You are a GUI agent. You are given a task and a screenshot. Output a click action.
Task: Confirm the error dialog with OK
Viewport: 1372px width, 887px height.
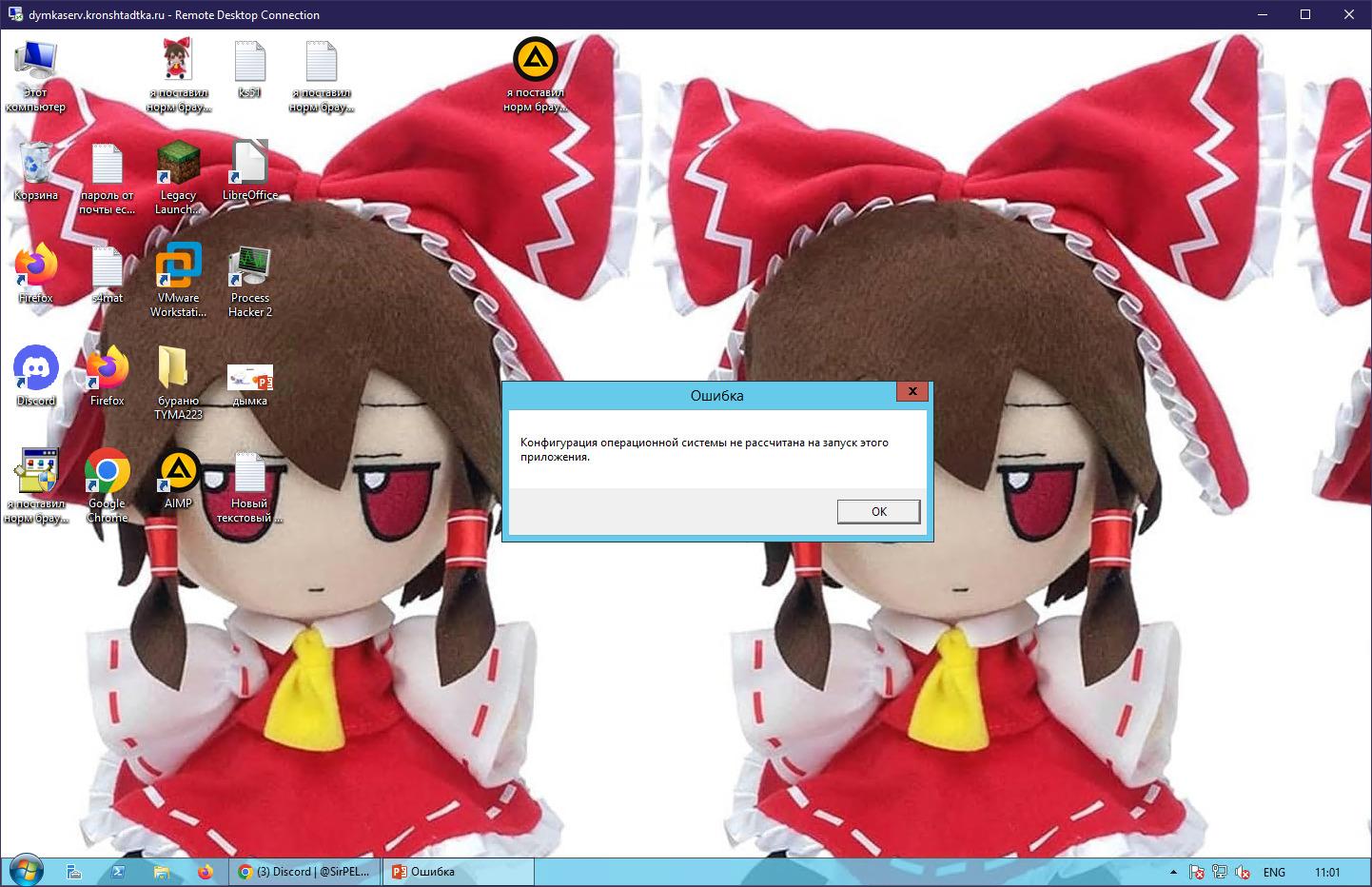(x=878, y=511)
